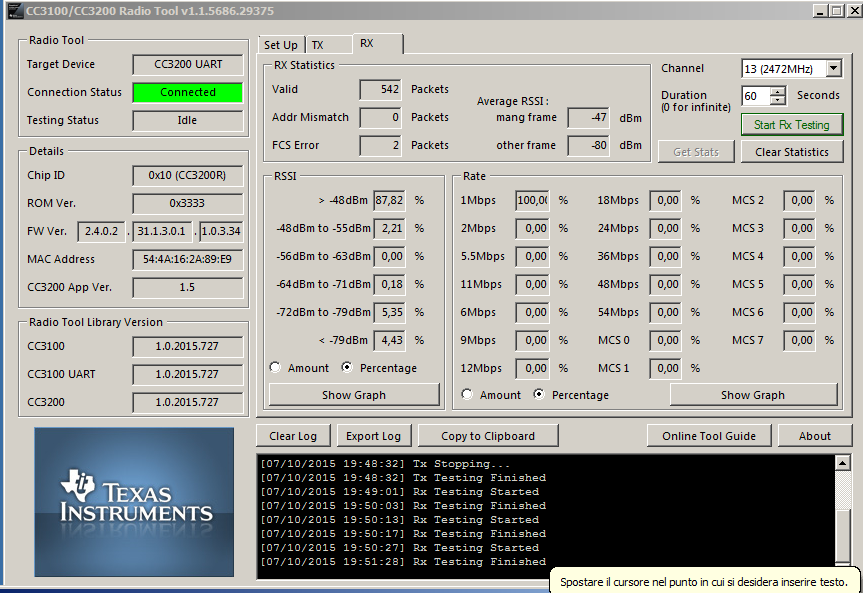The image size is (863, 593).
Task: Click the FW Ver. 1.0.3.34 field
Action: pos(221,231)
